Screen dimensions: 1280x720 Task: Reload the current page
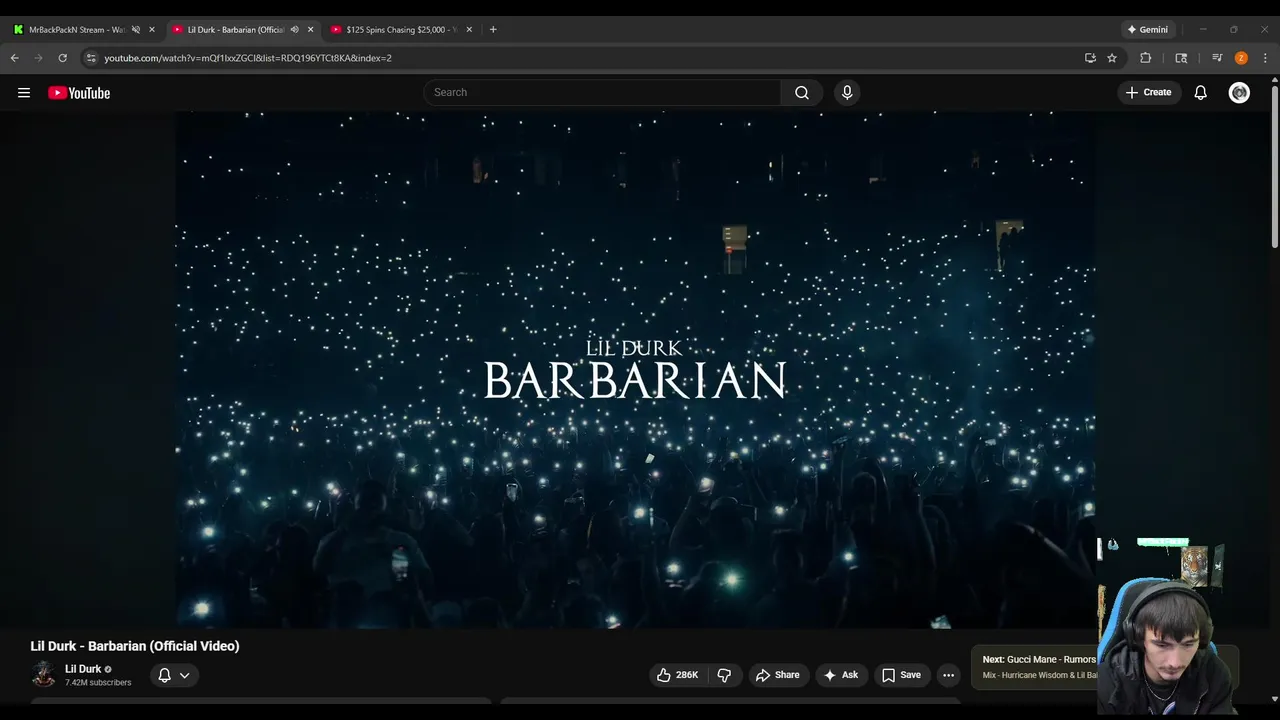[x=62, y=58]
